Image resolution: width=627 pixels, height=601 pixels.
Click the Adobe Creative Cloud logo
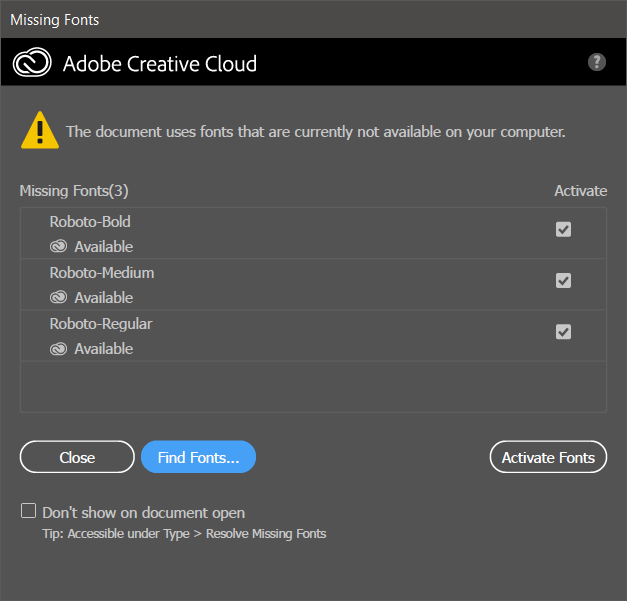pyautogui.click(x=32, y=62)
